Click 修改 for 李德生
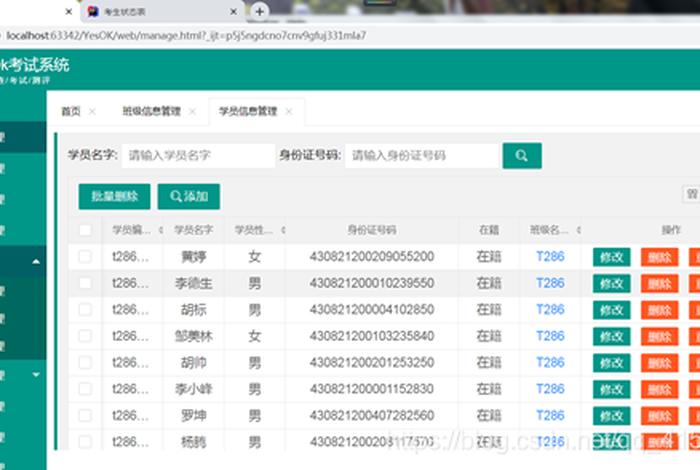700x470 pixels. pyautogui.click(x=612, y=283)
